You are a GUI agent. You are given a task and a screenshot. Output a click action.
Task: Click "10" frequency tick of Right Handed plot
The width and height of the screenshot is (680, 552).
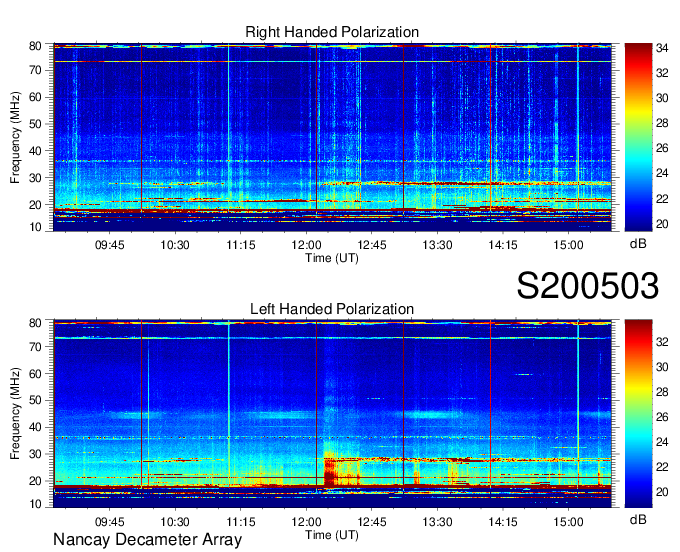[36, 227]
